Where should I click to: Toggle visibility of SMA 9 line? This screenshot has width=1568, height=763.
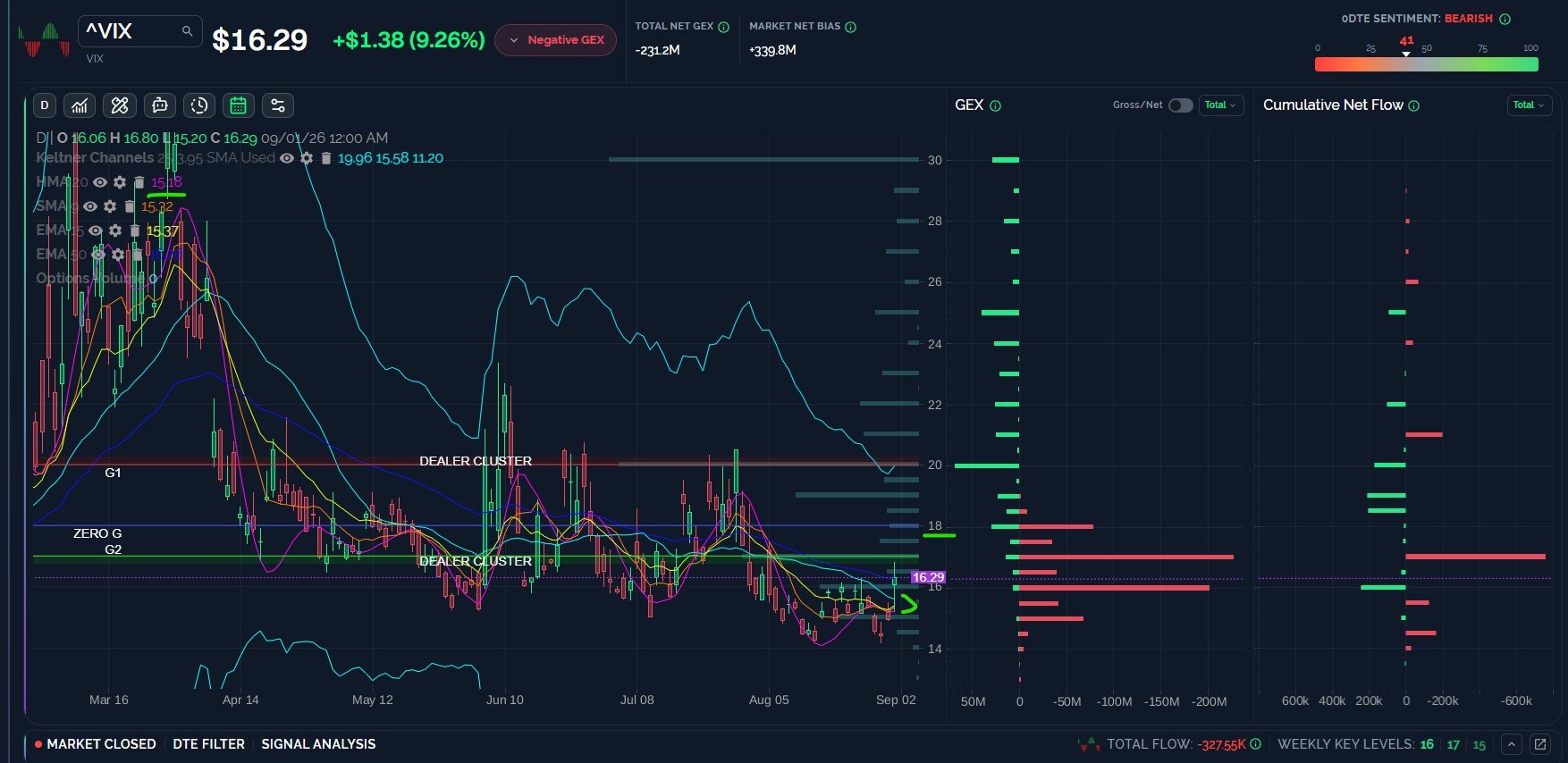pyautogui.click(x=90, y=206)
